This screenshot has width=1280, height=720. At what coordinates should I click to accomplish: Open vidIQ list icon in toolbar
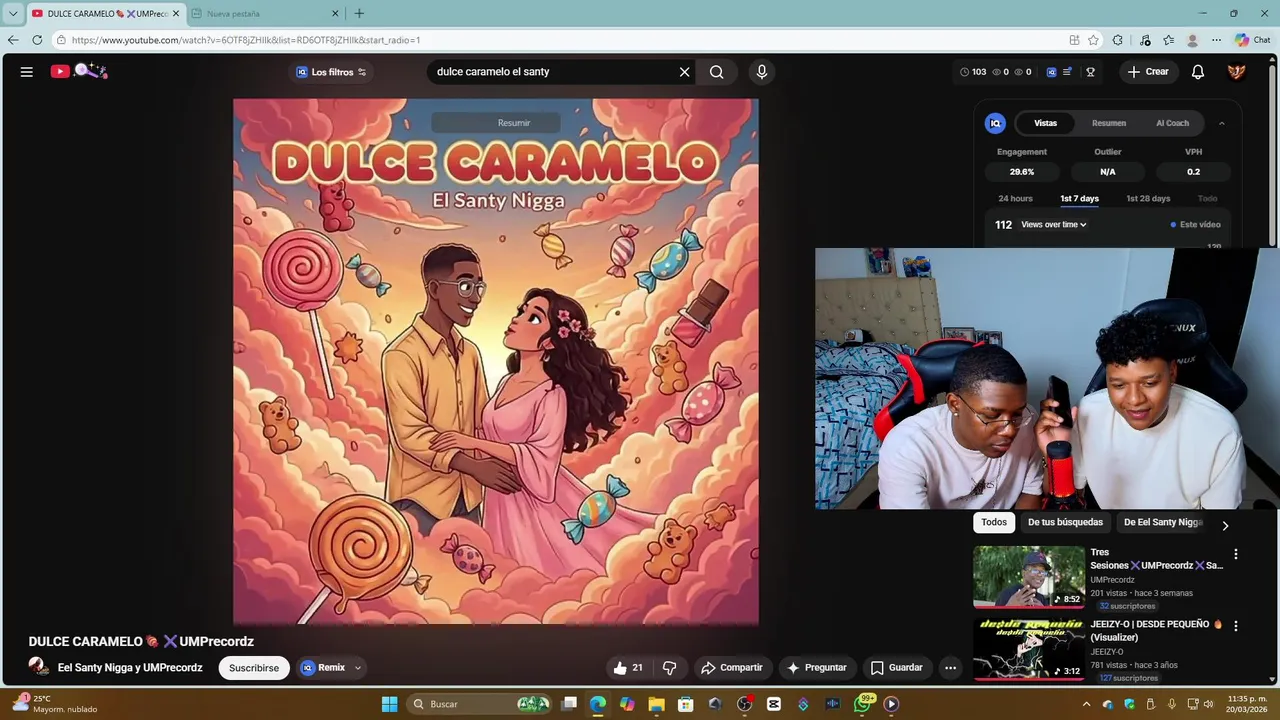[1068, 72]
